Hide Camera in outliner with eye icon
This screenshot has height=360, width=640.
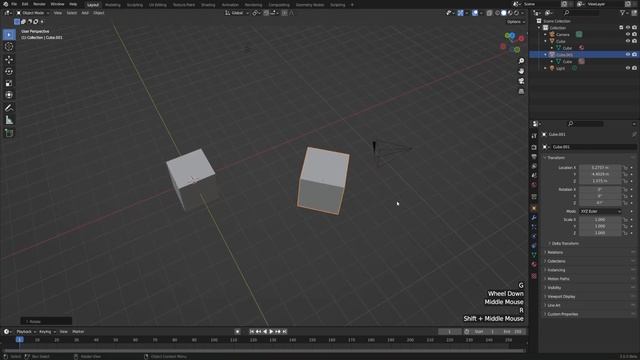(x=628, y=34)
